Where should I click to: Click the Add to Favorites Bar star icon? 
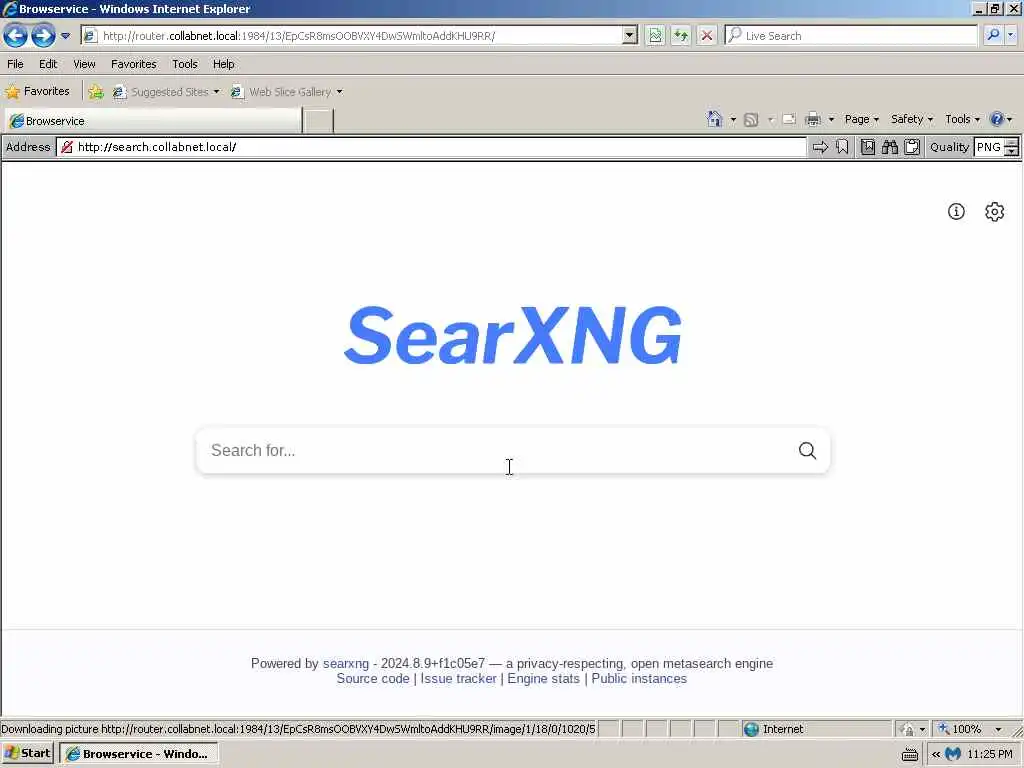(96, 92)
